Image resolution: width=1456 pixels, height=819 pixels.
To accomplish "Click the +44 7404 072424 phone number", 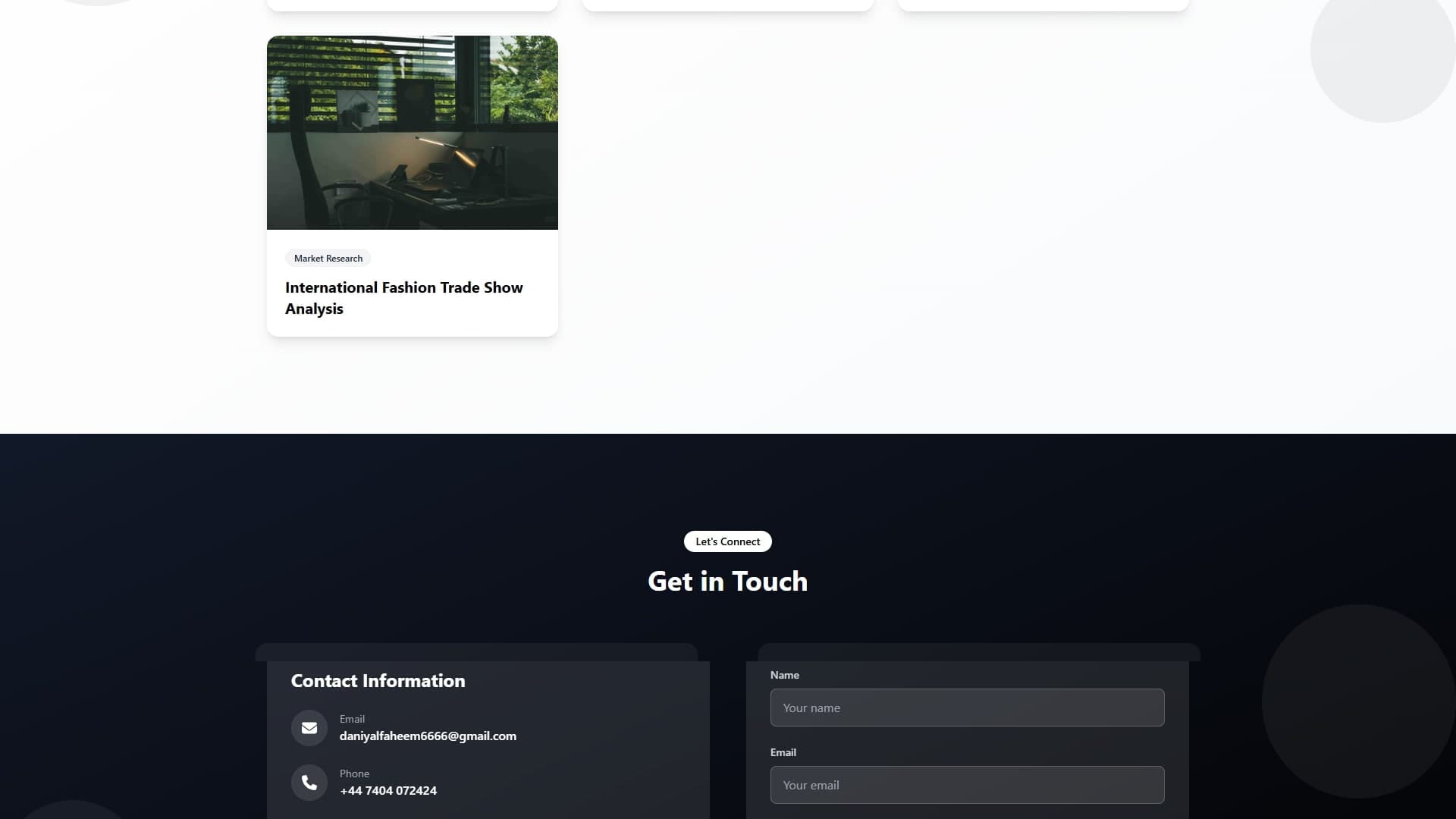I will pyautogui.click(x=388, y=791).
